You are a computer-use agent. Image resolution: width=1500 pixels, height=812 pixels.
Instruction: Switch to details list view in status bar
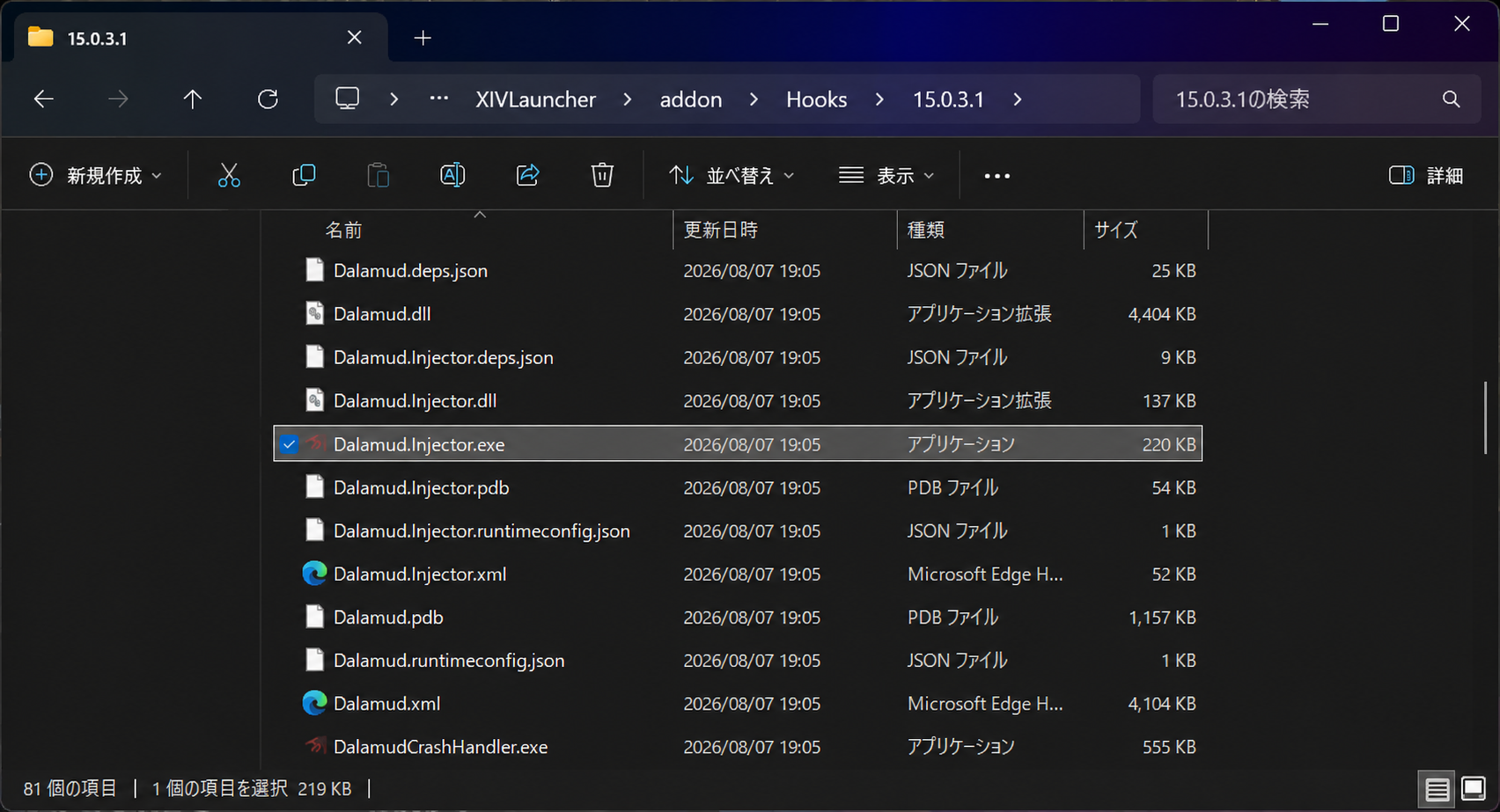tap(1437, 789)
